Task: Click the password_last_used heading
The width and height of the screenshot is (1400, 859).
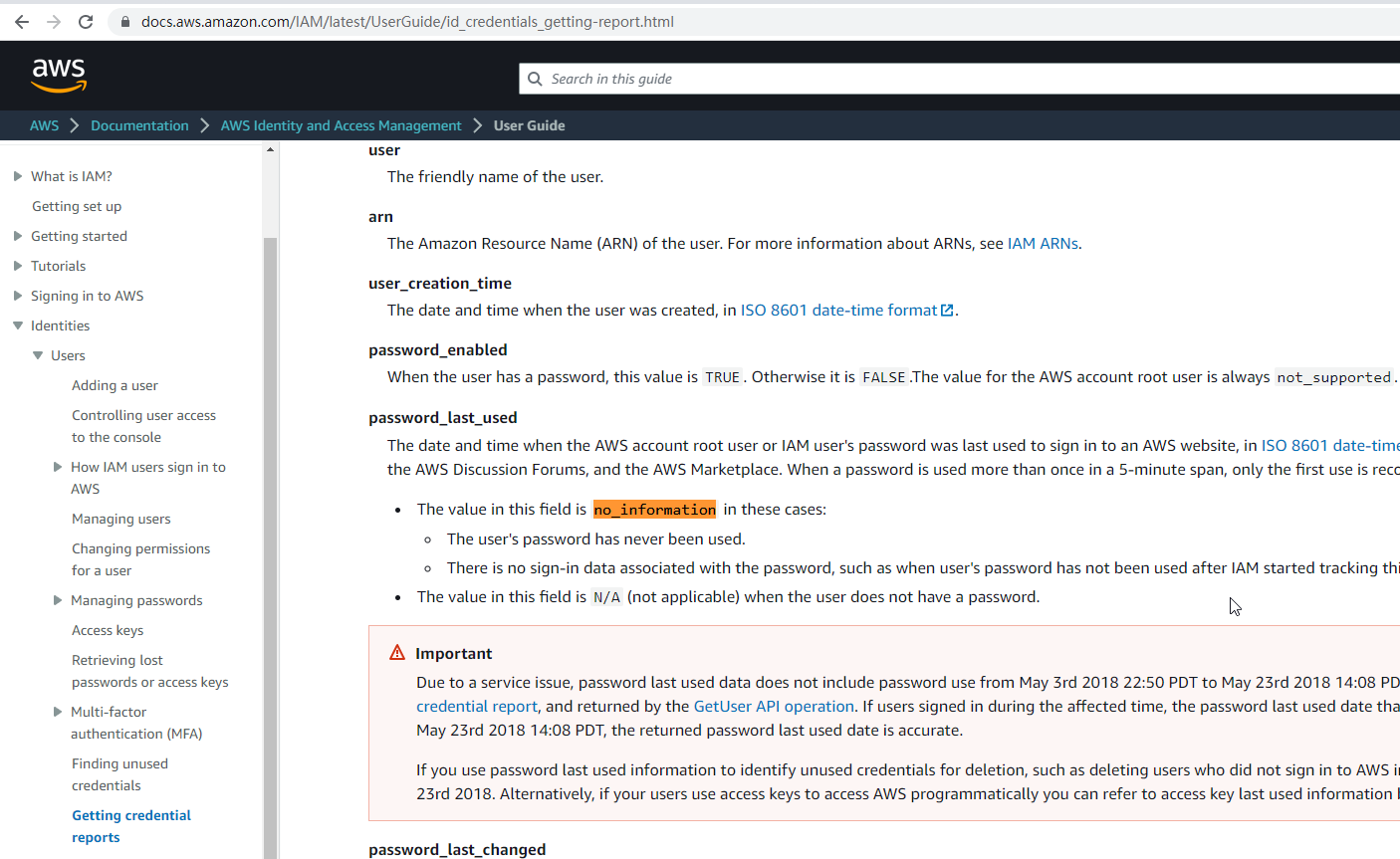Action: [x=443, y=418]
